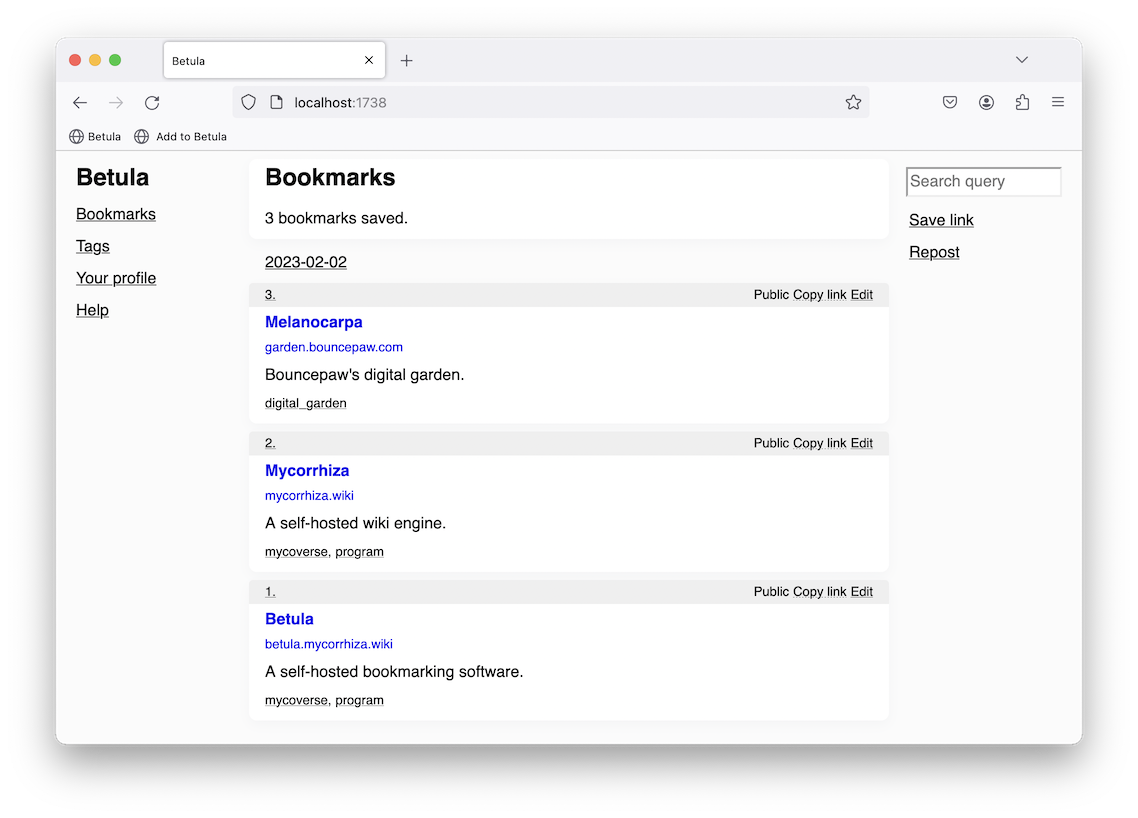
Task: Open the Tags page in sidebar
Action: [x=93, y=246]
